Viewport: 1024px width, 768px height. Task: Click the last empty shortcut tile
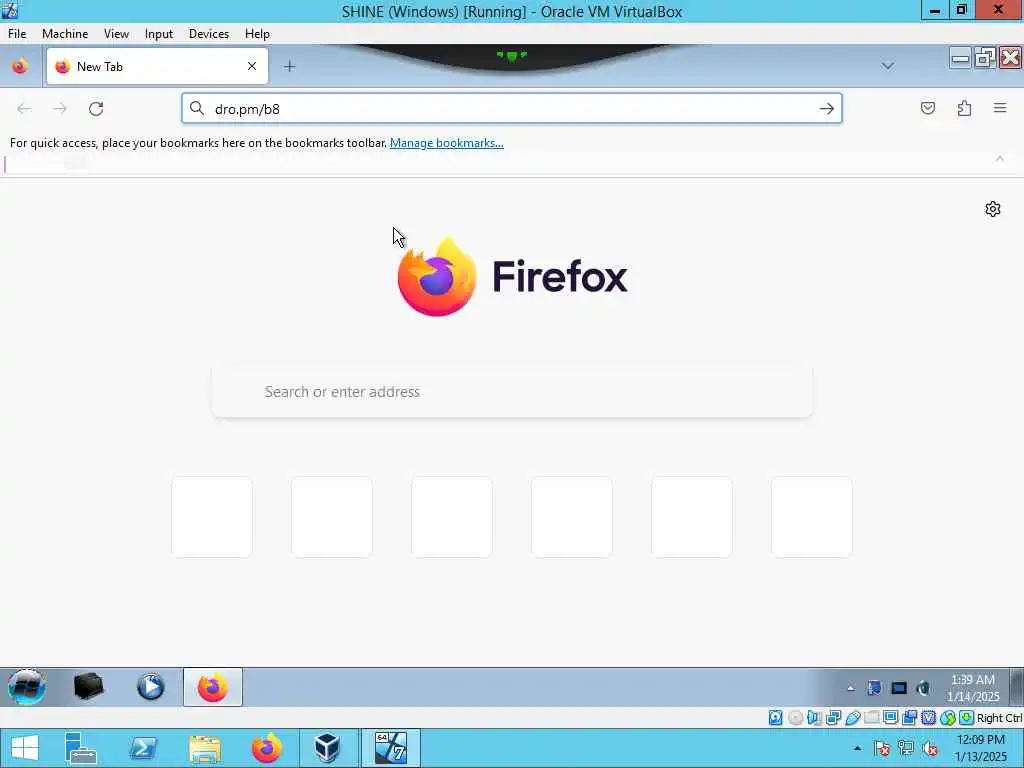(x=812, y=517)
